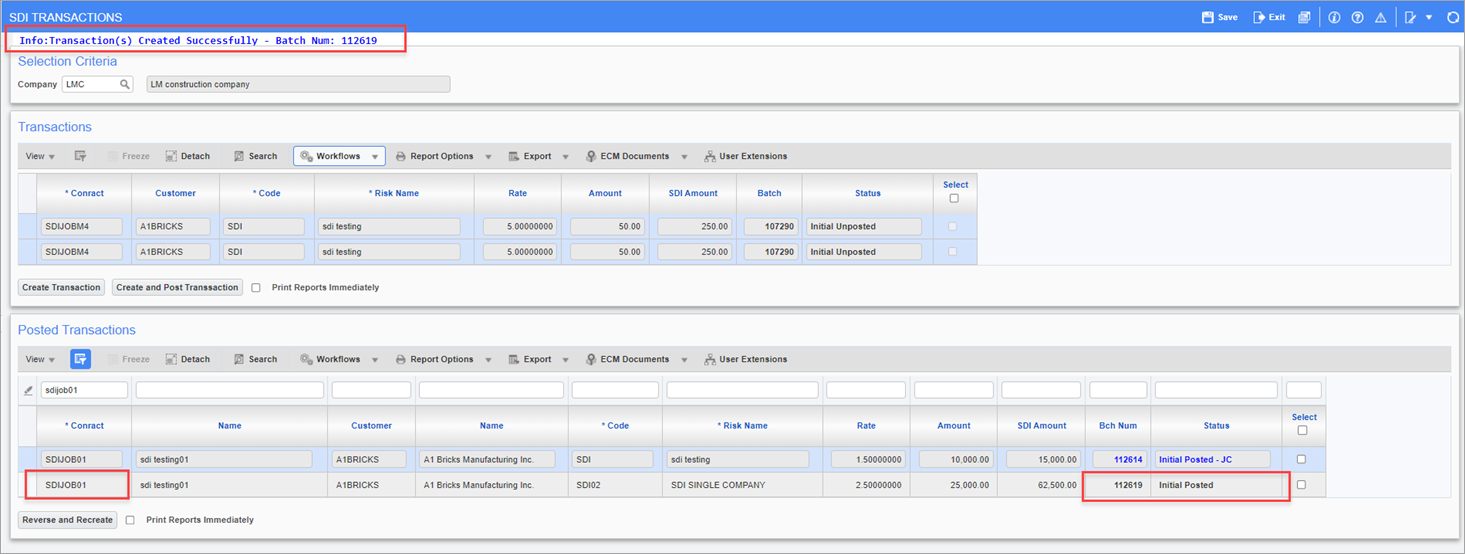Click Detach in Transactions toolbar
The width and height of the screenshot is (1465, 554).
tap(187, 157)
